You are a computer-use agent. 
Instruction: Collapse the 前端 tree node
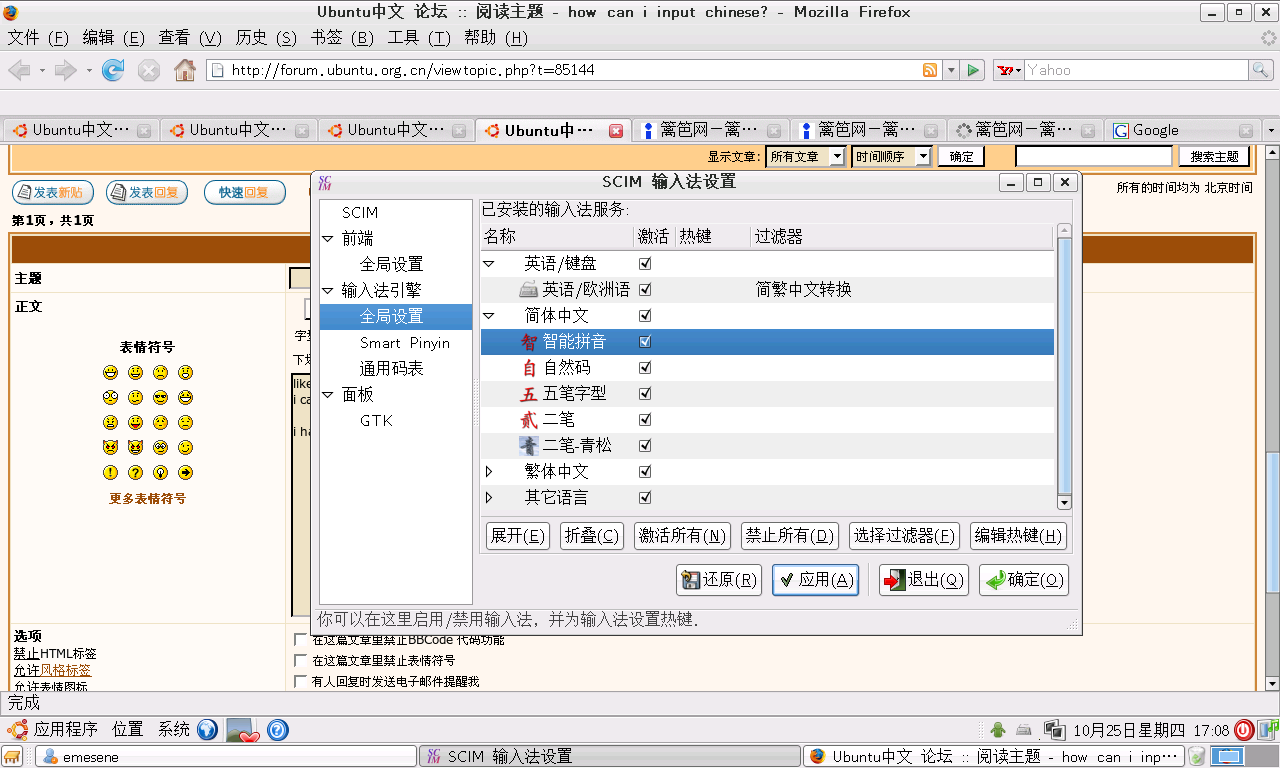tap(328, 239)
